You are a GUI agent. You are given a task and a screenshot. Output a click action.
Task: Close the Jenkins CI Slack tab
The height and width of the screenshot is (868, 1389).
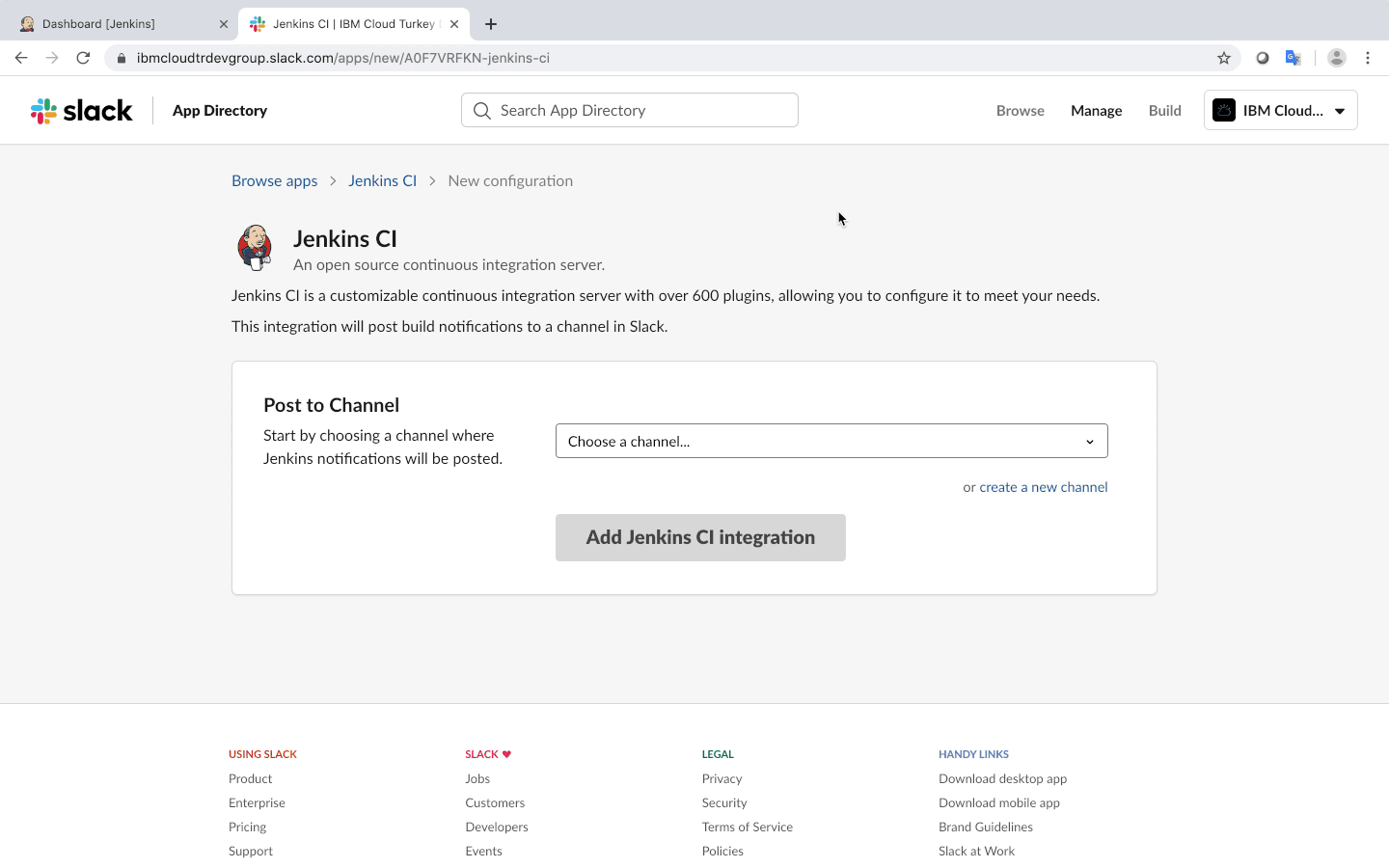(x=454, y=24)
